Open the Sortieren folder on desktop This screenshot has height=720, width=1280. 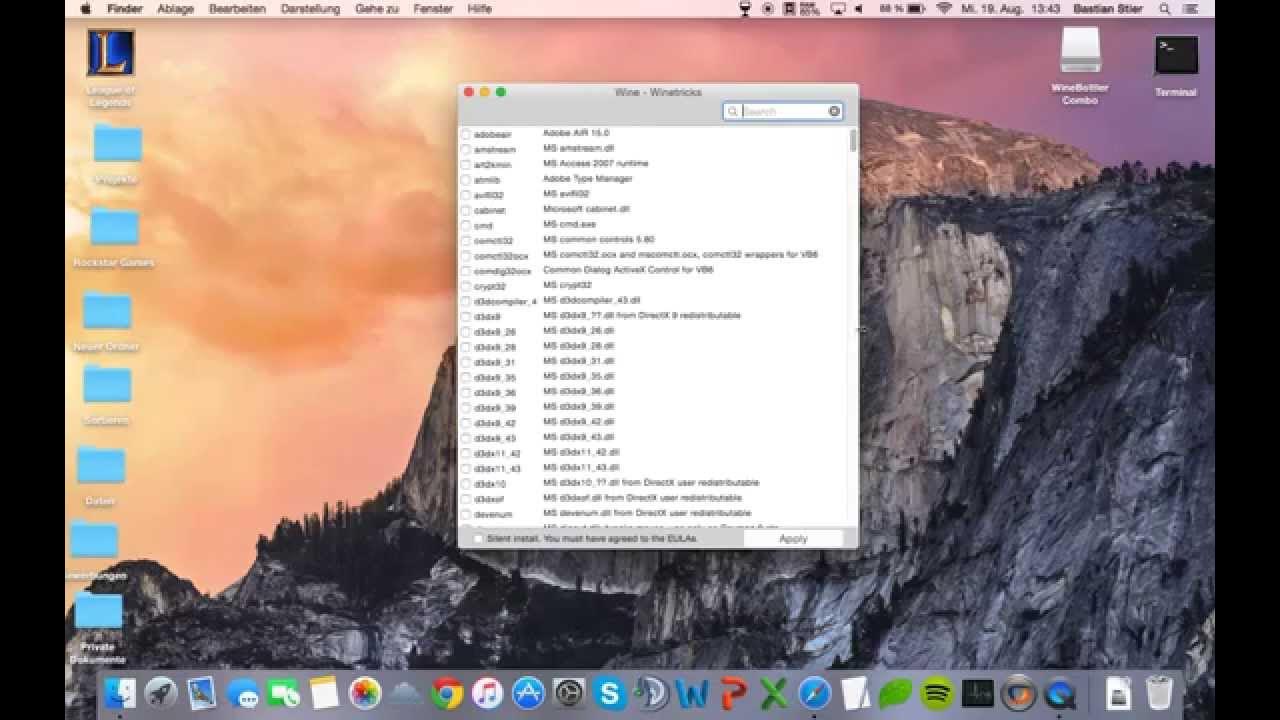107,385
